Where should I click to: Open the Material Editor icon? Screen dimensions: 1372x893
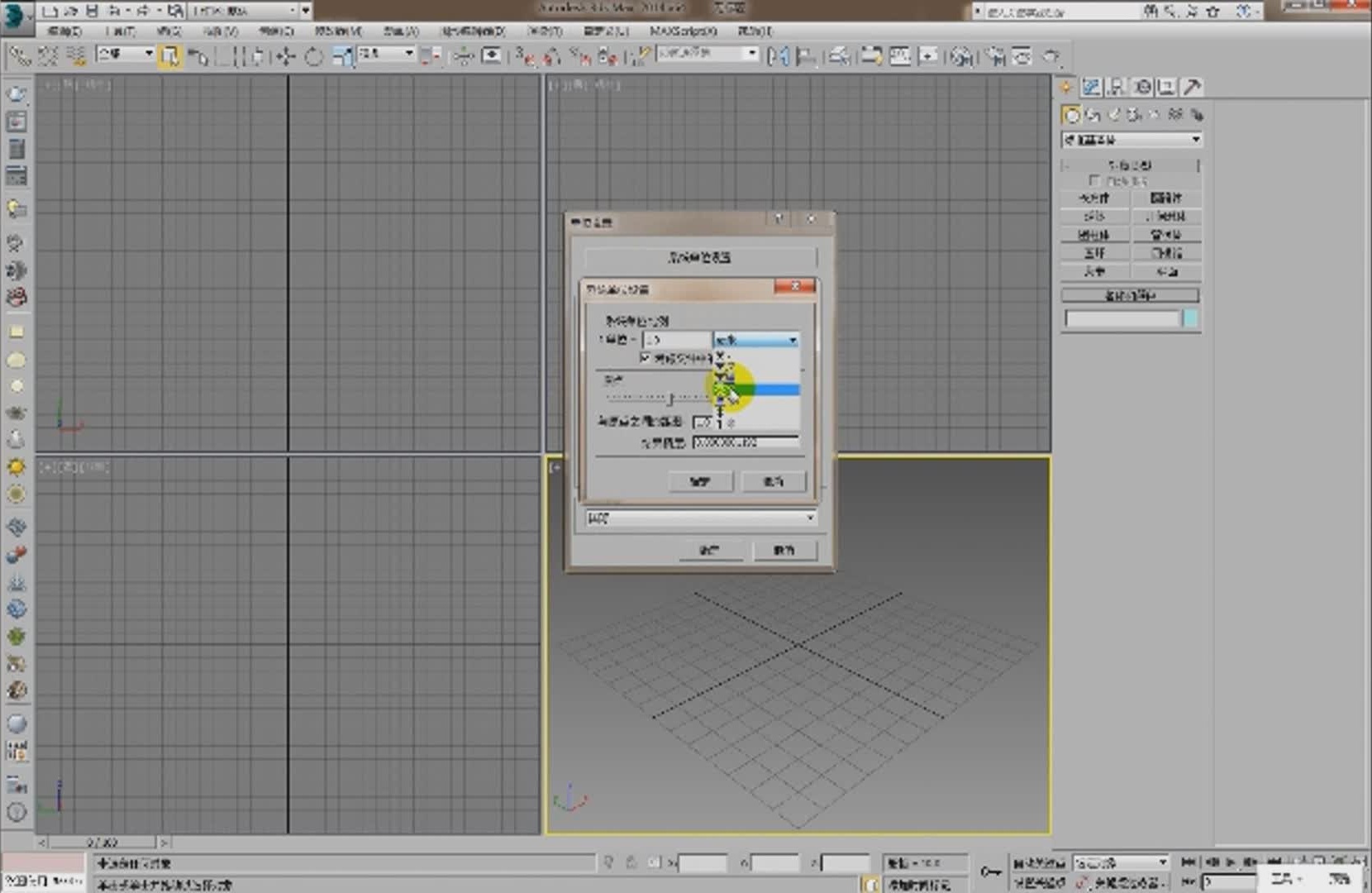[961, 56]
